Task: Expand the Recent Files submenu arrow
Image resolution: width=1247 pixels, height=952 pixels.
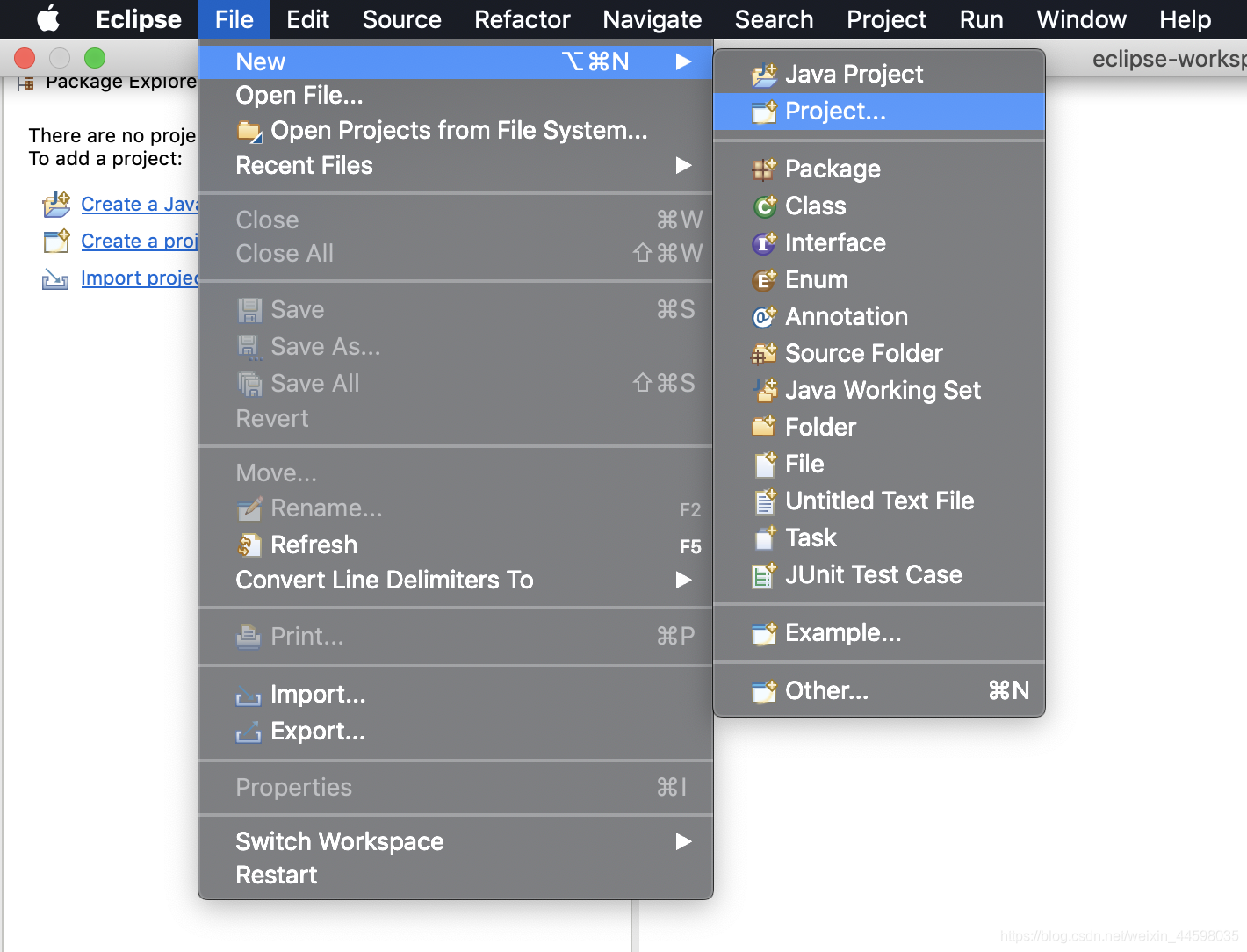Action: tap(683, 165)
